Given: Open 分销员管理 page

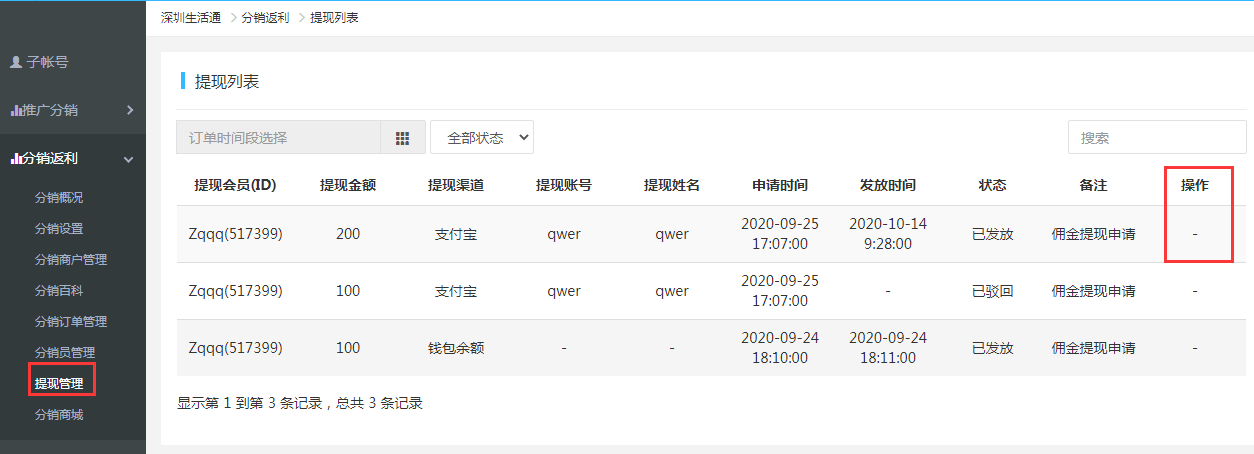Looking at the screenshot, I should [x=65, y=352].
